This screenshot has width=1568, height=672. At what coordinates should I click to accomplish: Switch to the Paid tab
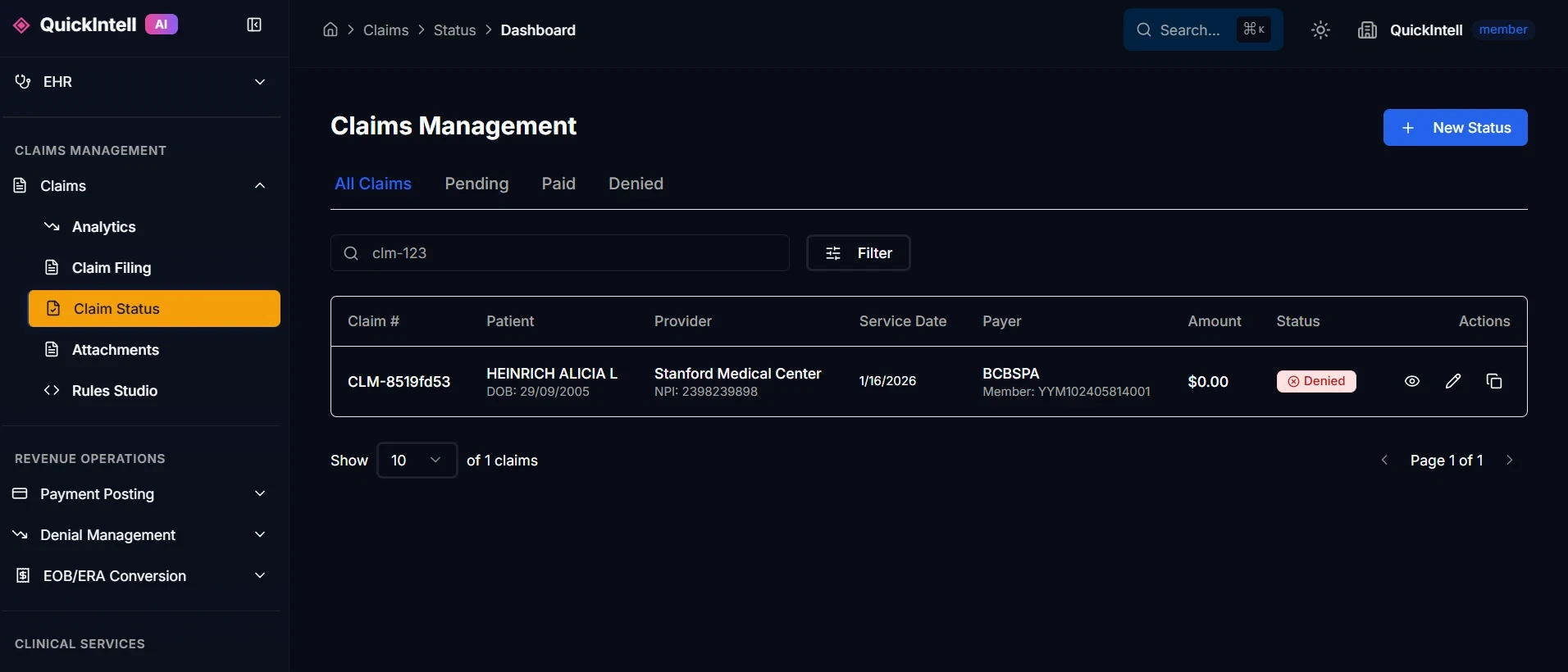[558, 184]
